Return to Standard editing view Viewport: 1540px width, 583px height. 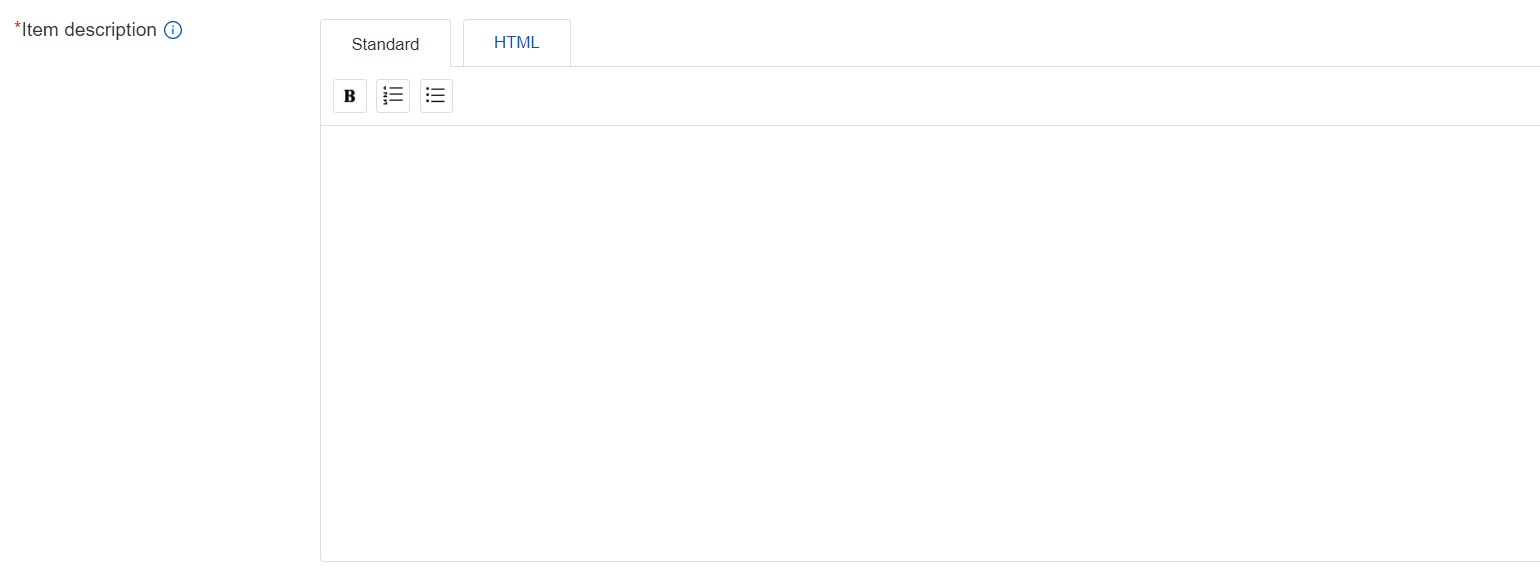click(385, 44)
